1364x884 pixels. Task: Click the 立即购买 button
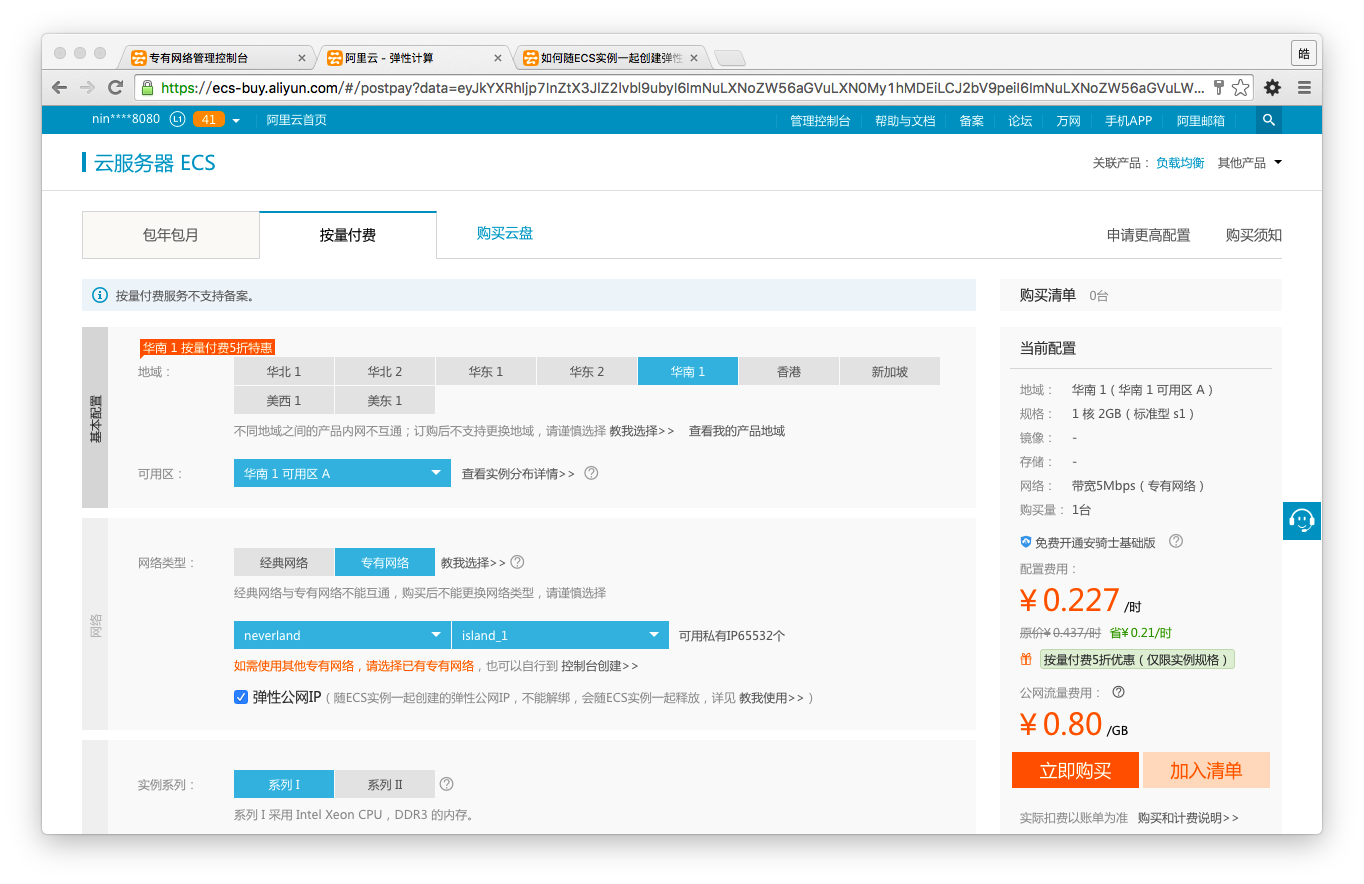(1075, 770)
